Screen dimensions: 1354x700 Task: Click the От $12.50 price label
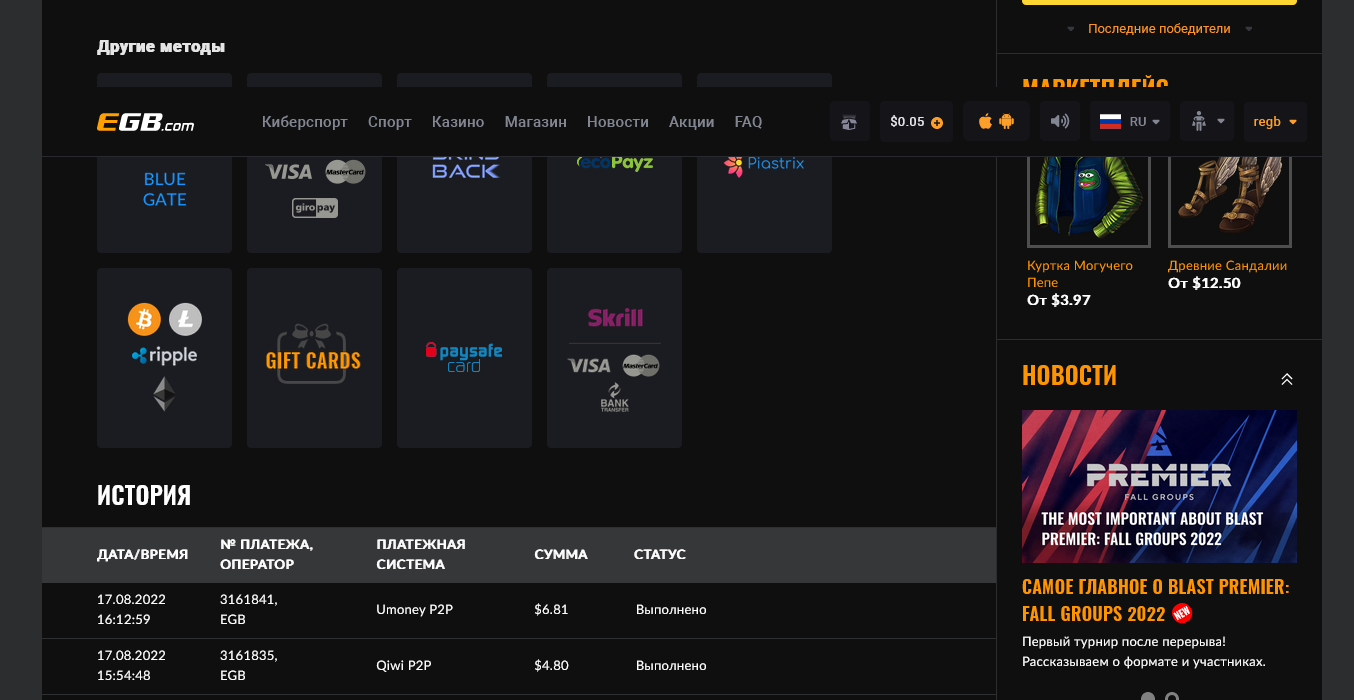[x=1204, y=283]
